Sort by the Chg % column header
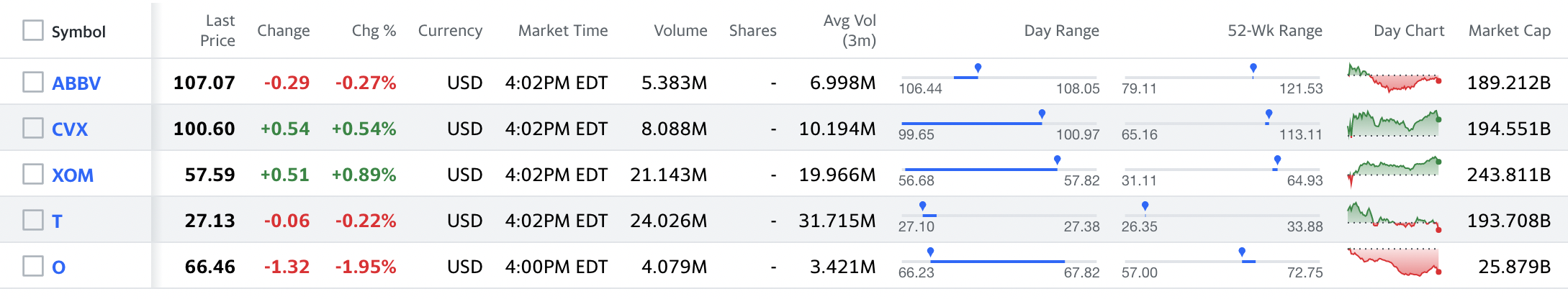The height and width of the screenshot is (299, 1568). [374, 31]
